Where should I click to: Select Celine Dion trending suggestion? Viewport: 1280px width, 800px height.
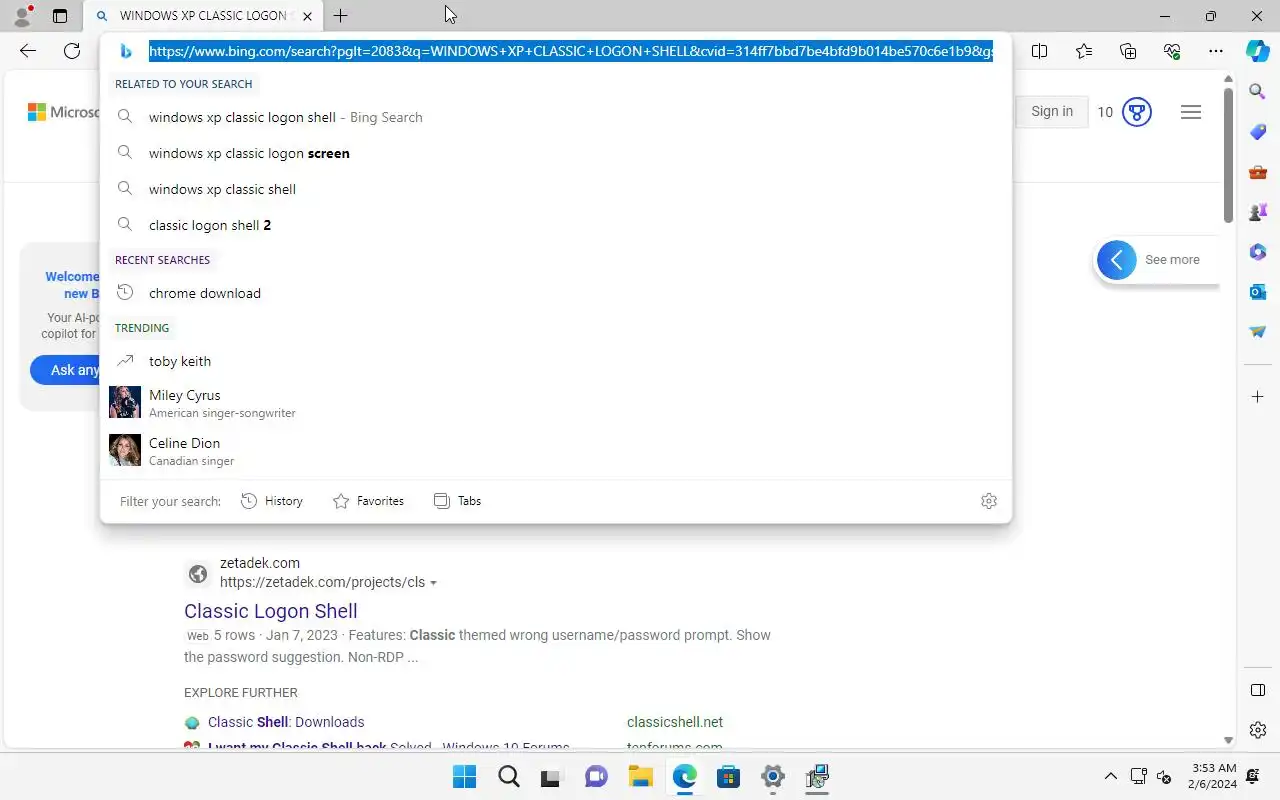click(x=555, y=450)
